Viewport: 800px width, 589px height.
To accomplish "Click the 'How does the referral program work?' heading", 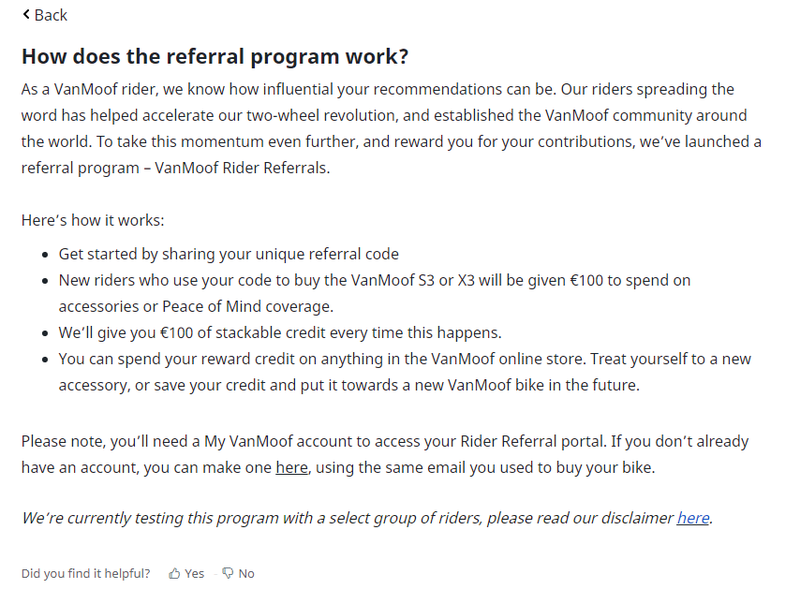I will click(x=215, y=56).
